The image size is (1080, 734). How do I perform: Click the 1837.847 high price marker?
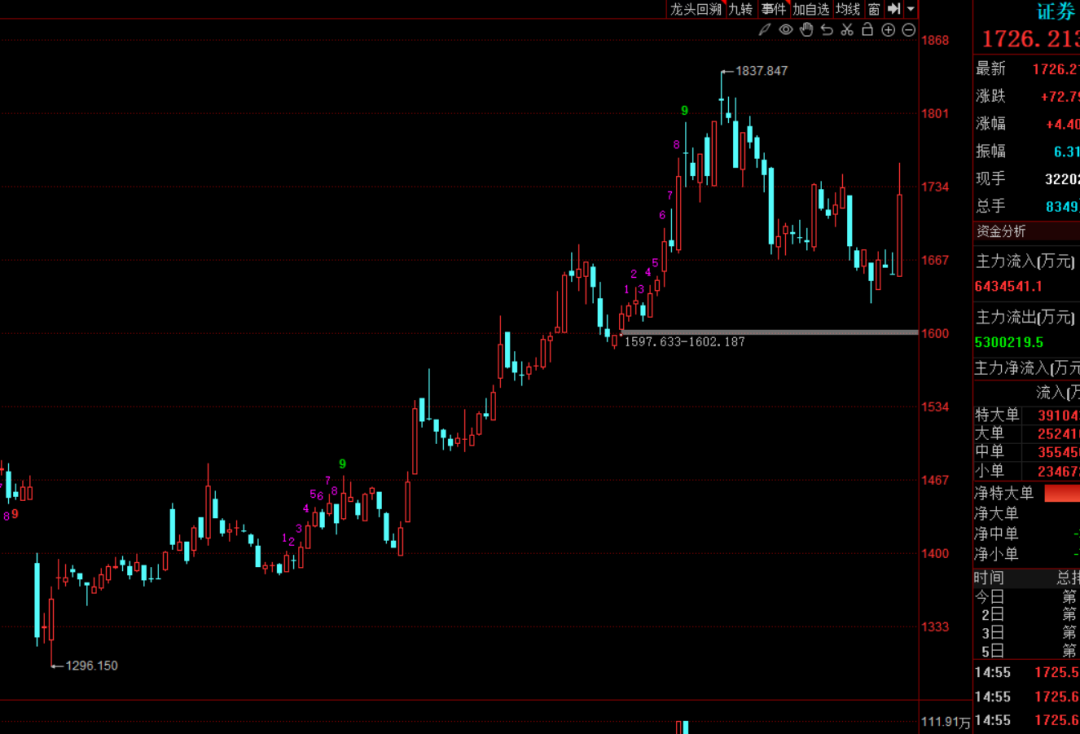[761, 71]
